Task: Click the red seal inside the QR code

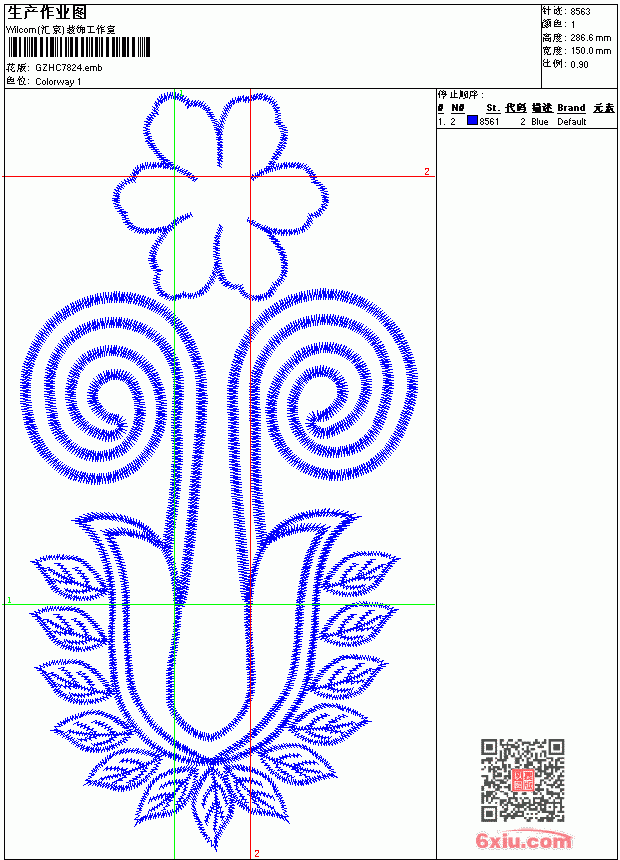Action: click(x=523, y=780)
